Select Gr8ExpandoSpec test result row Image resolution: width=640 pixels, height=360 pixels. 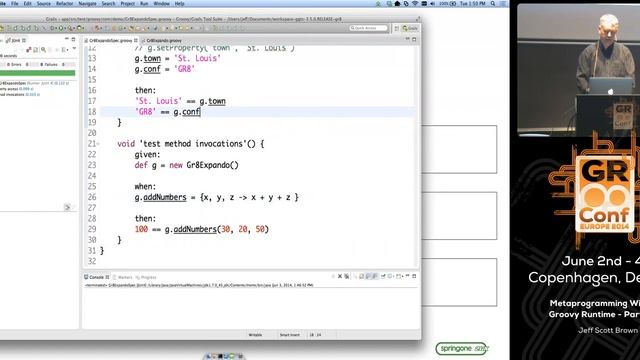[x=35, y=83]
